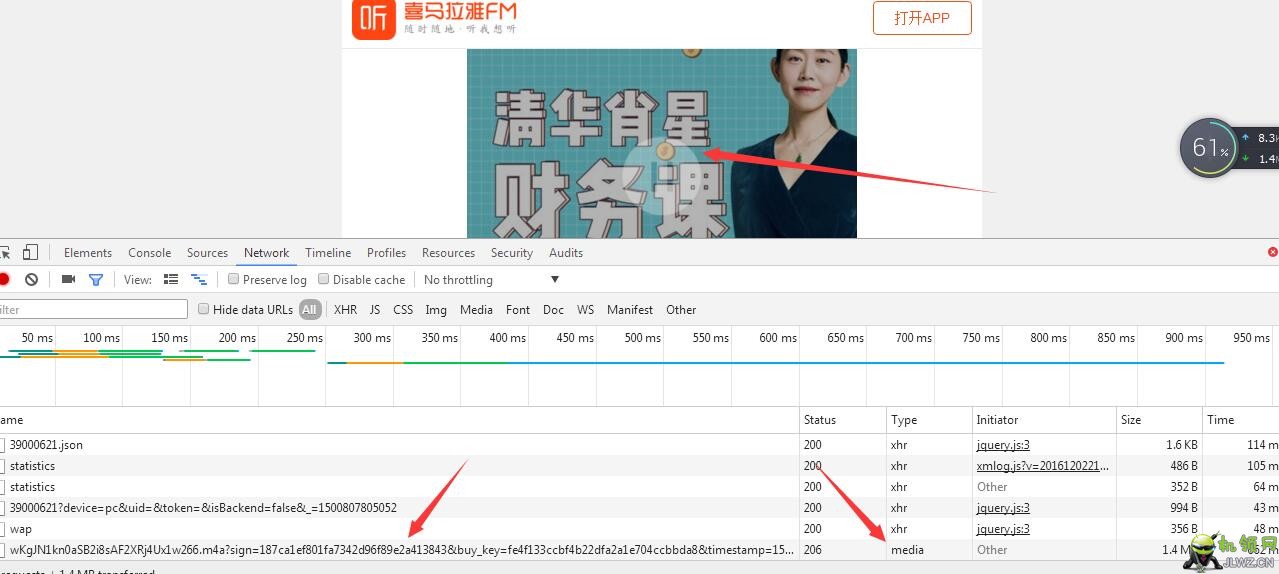Open the Security tab
The image size is (1279, 574).
tap(512, 253)
